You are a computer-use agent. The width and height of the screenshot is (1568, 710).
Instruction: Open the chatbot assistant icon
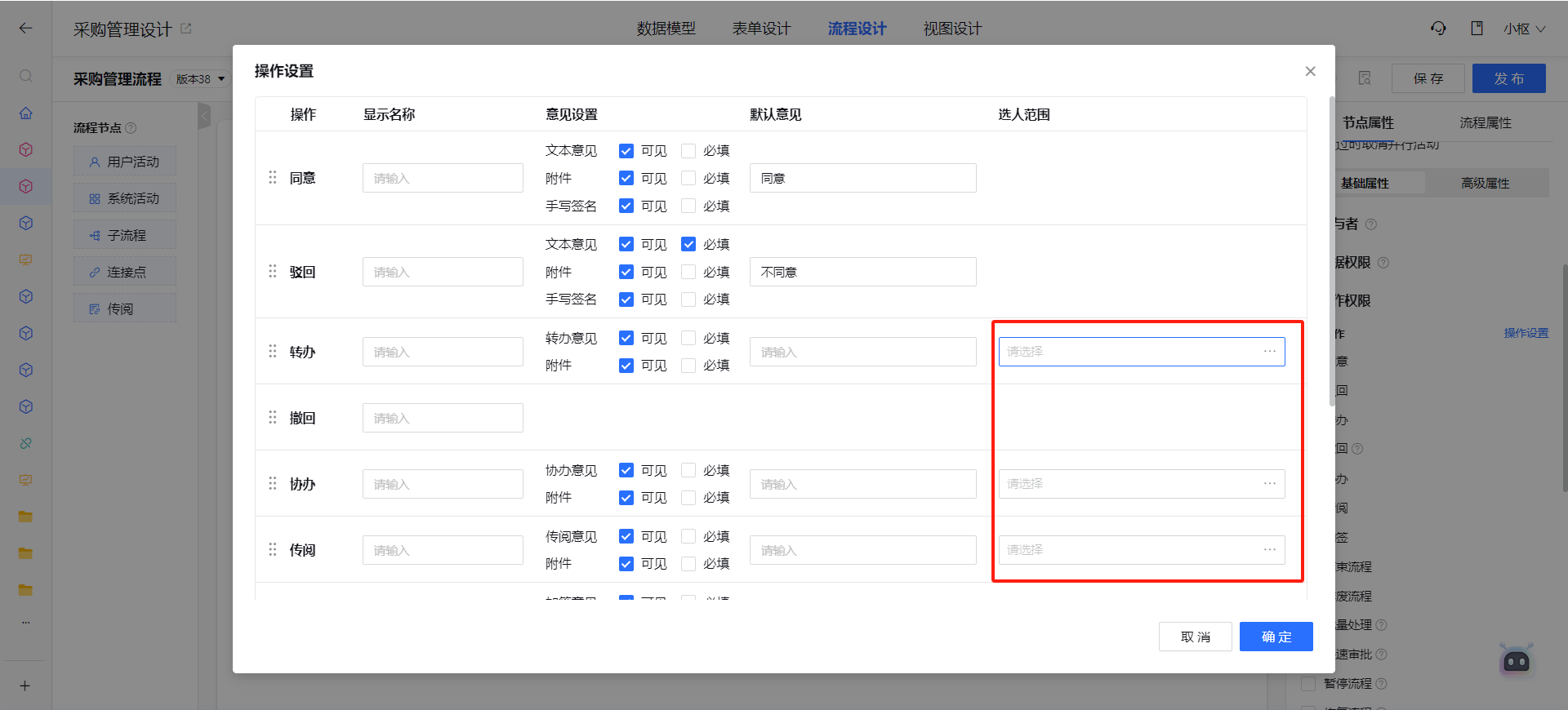point(1517,660)
